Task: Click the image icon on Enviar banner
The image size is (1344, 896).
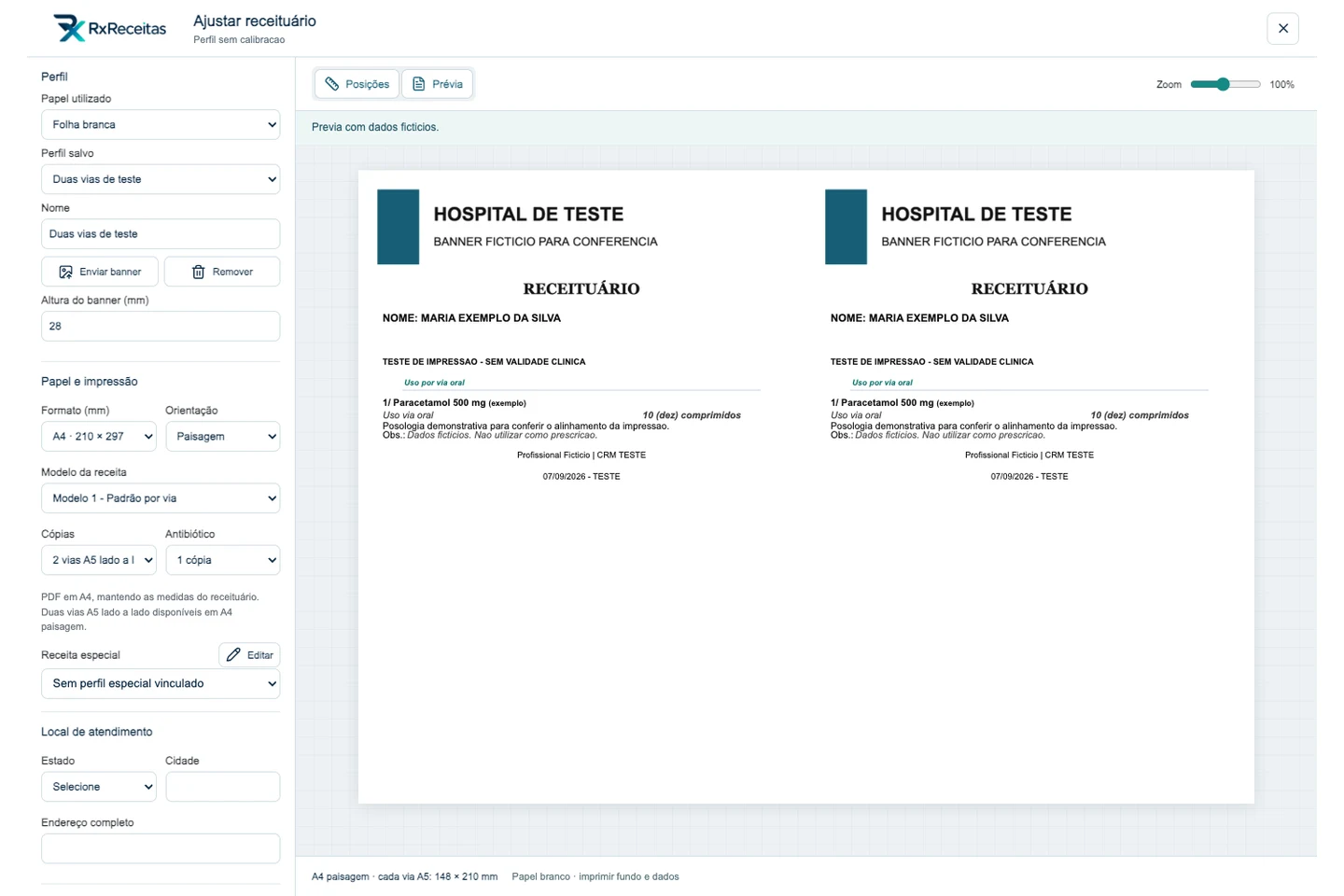Action: pyautogui.click(x=66, y=273)
